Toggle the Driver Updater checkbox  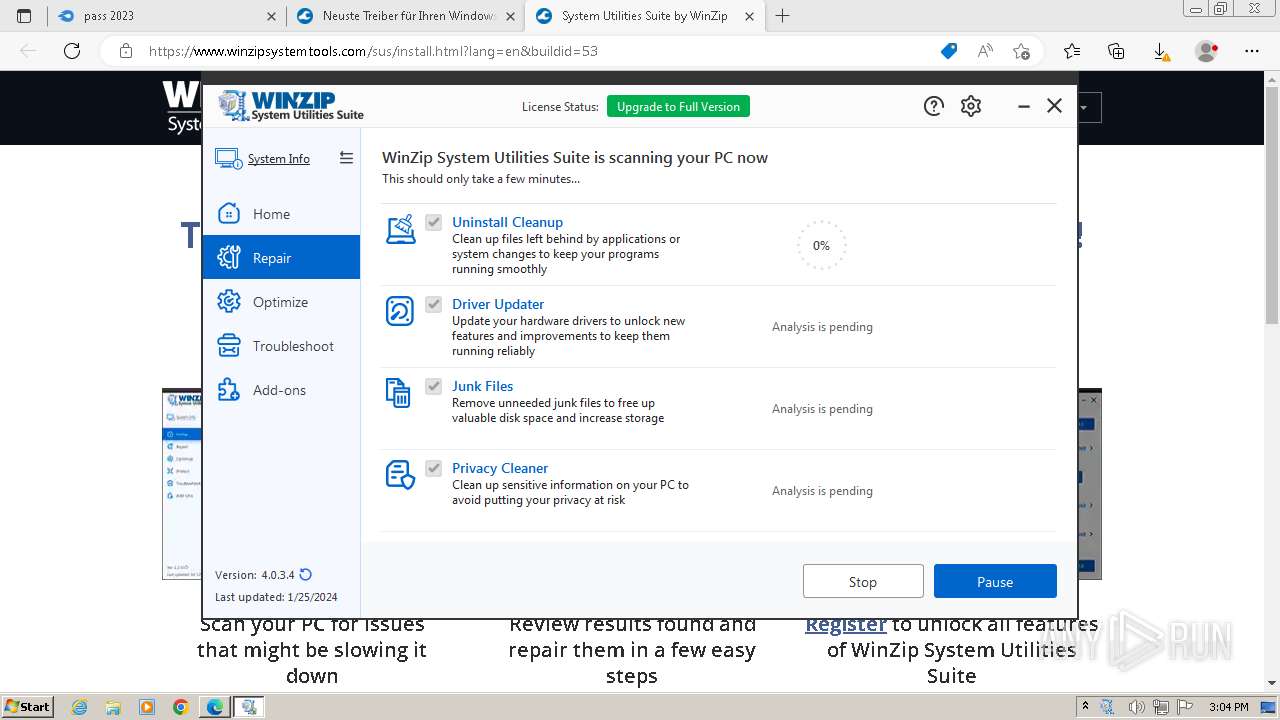point(433,304)
